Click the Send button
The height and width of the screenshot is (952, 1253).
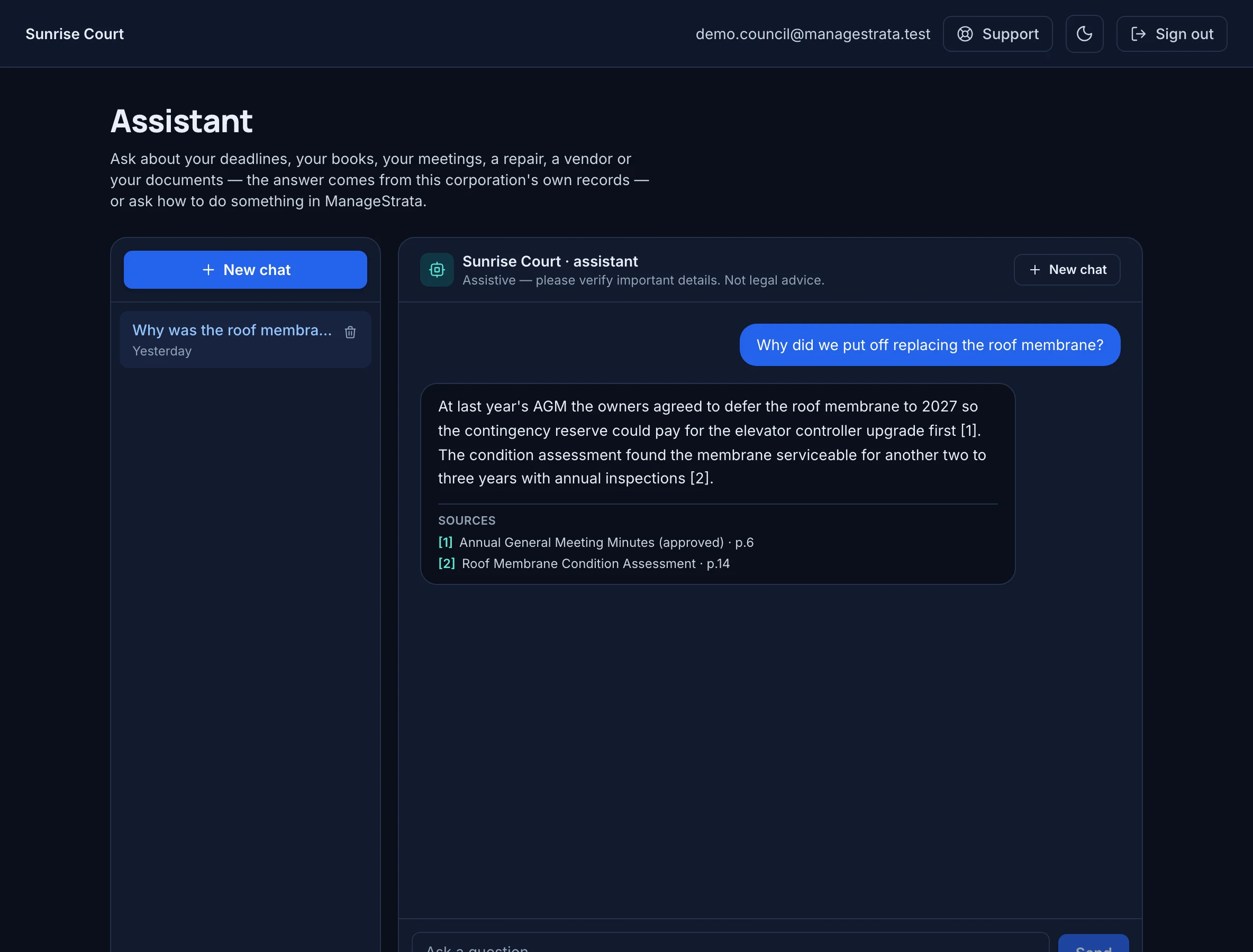coord(1093,944)
